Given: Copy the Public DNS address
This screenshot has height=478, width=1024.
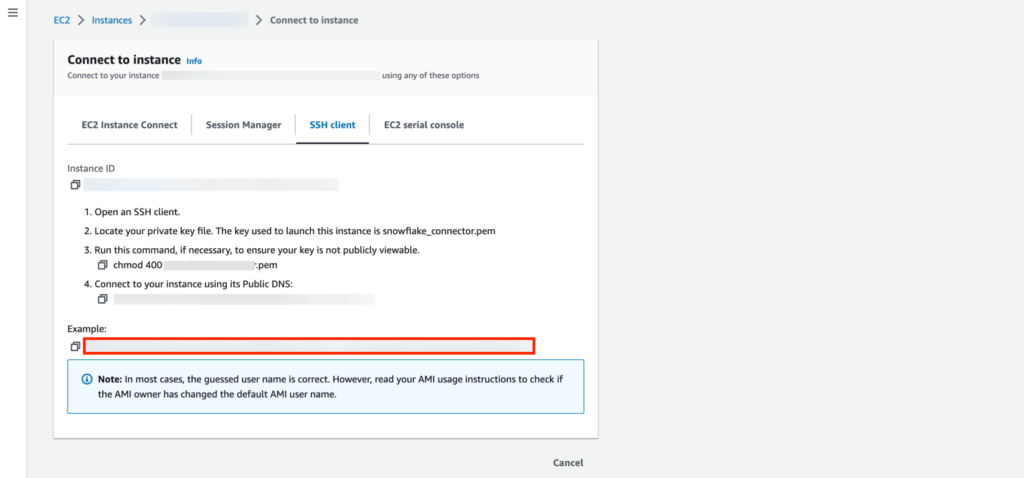Looking at the screenshot, I should point(102,299).
